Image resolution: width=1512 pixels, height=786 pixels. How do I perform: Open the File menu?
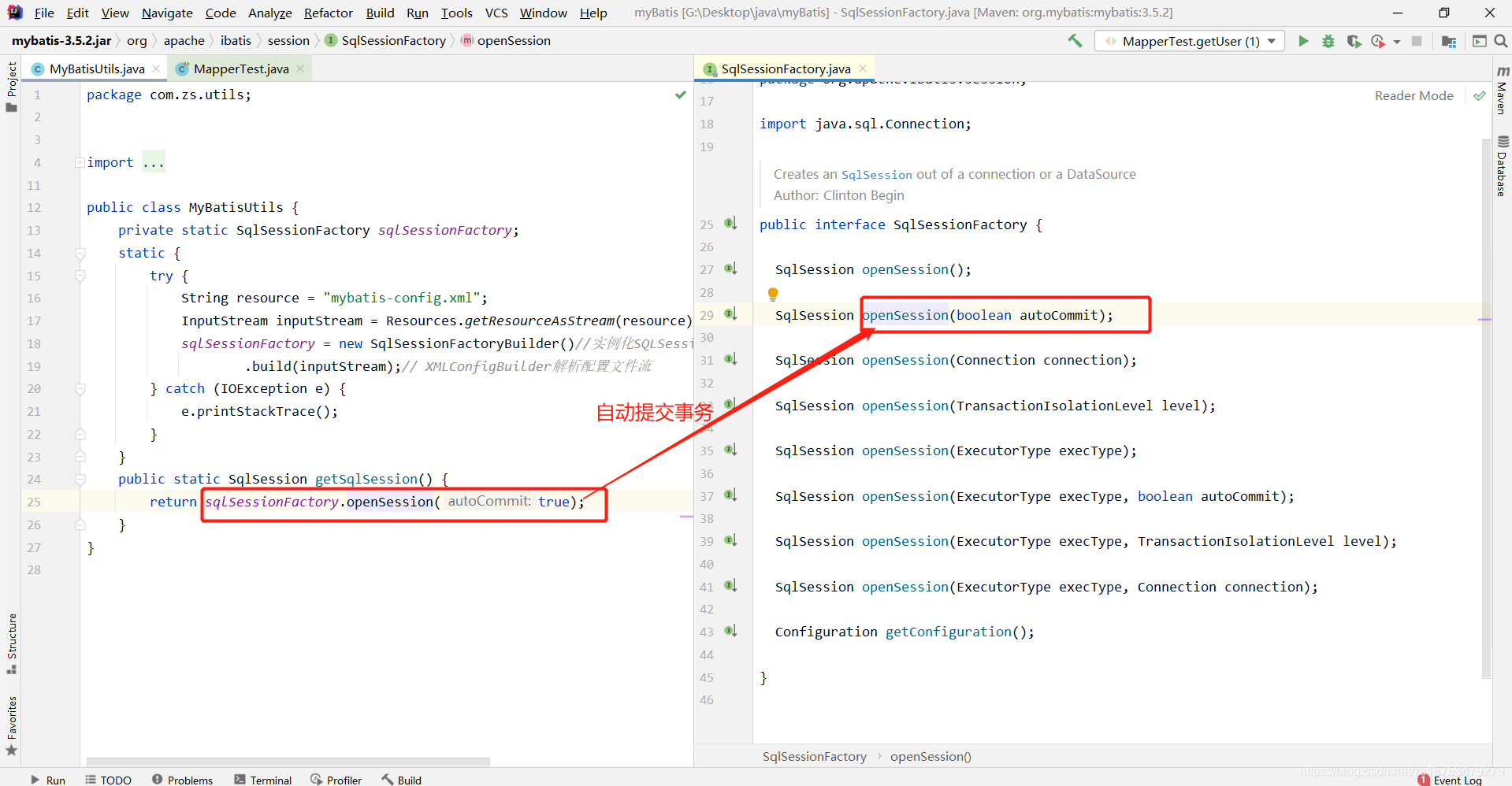(x=45, y=13)
